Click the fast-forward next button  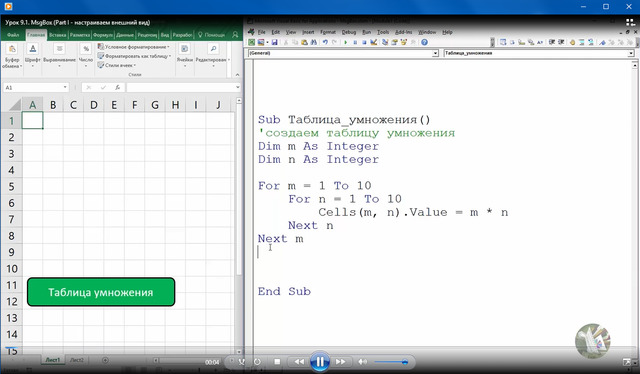[340, 362]
